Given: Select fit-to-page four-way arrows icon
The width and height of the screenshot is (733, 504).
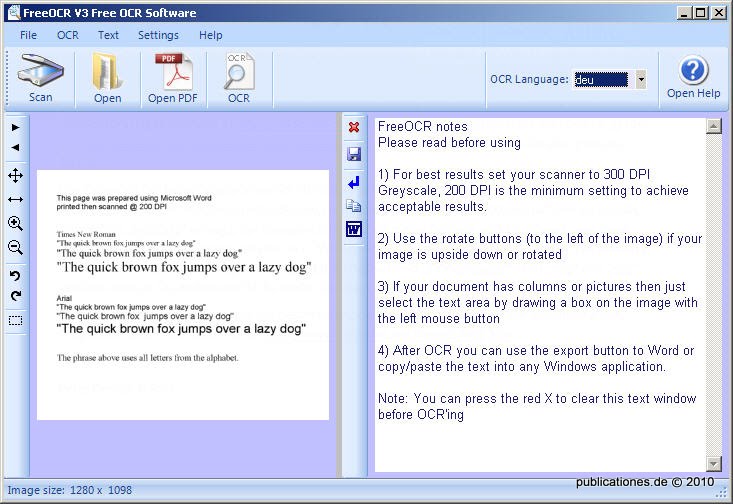Looking at the screenshot, I should point(15,176).
